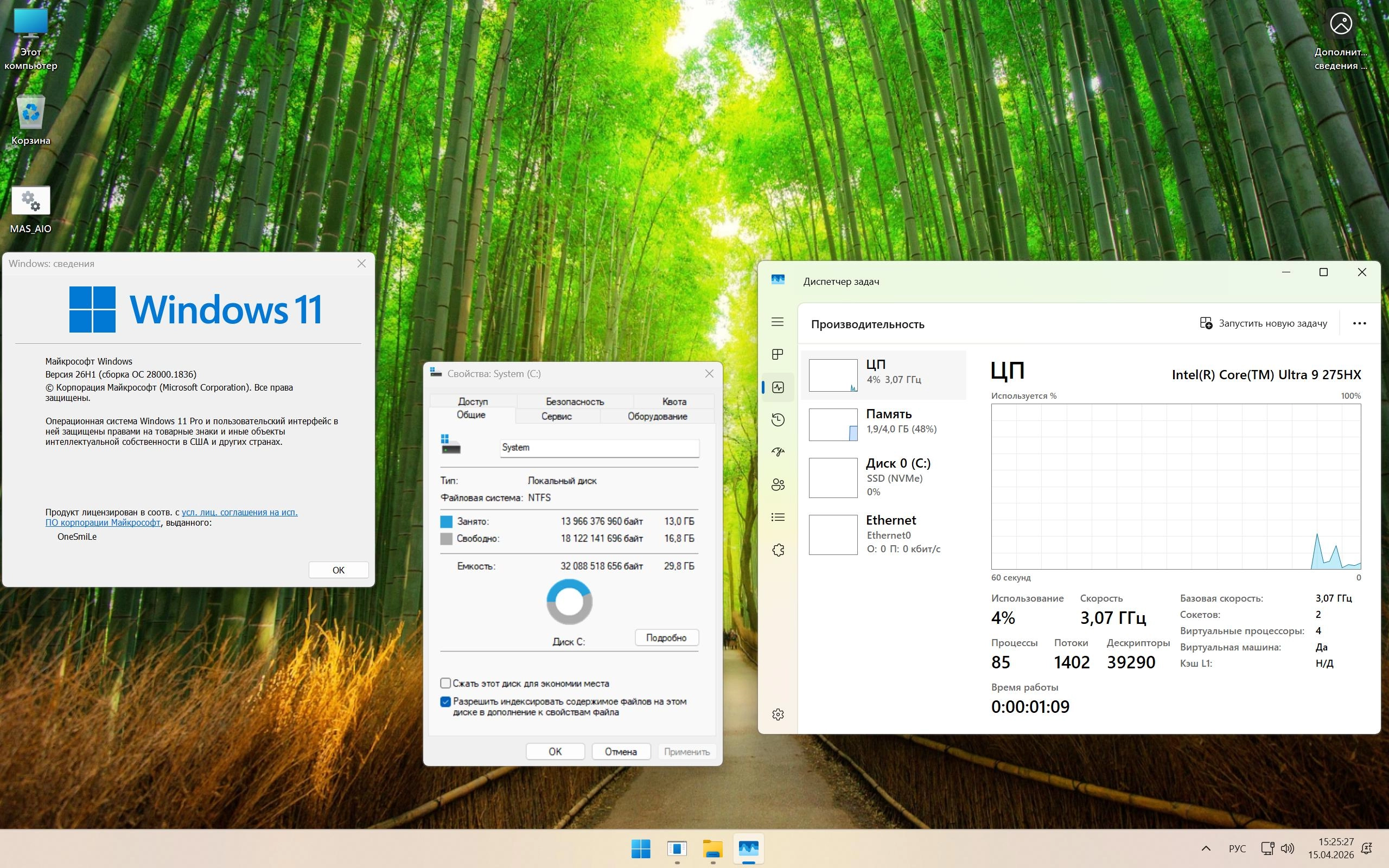Click the System drive name field

coord(598,448)
